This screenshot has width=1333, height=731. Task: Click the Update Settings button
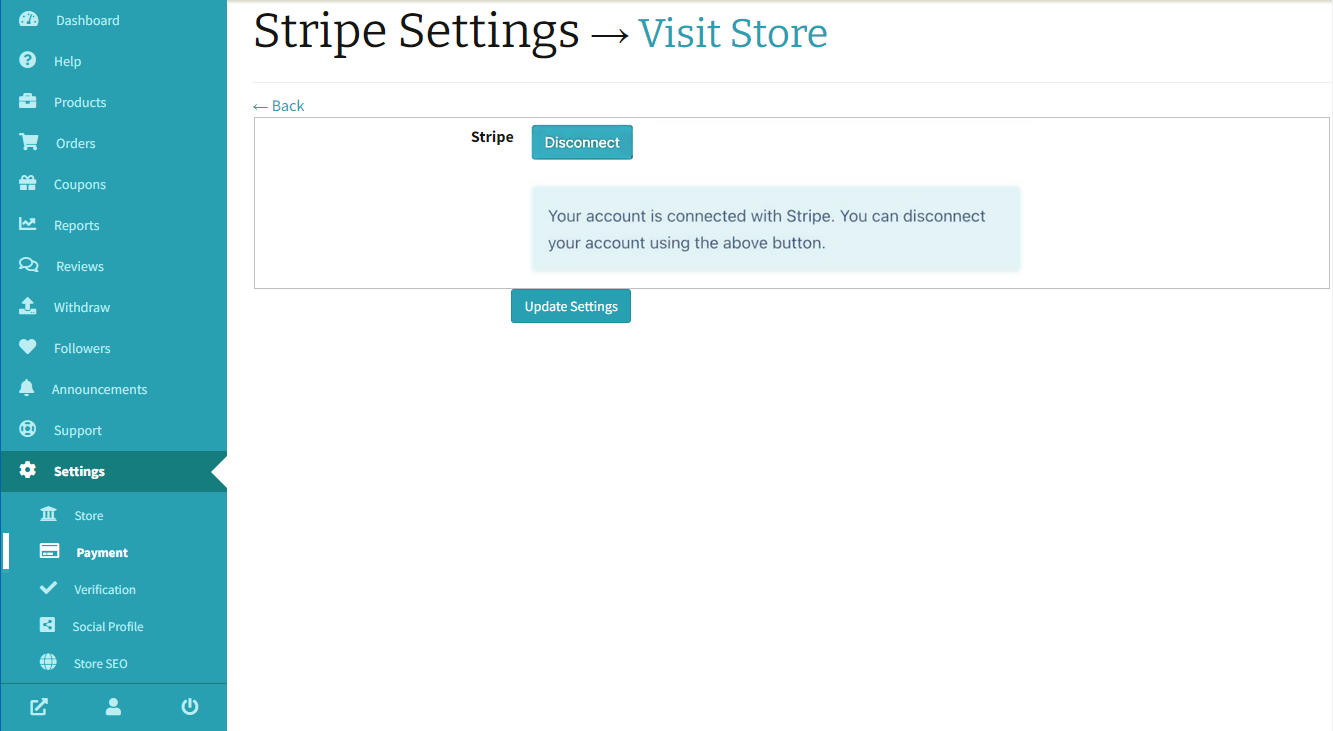pyautogui.click(x=571, y=306)
